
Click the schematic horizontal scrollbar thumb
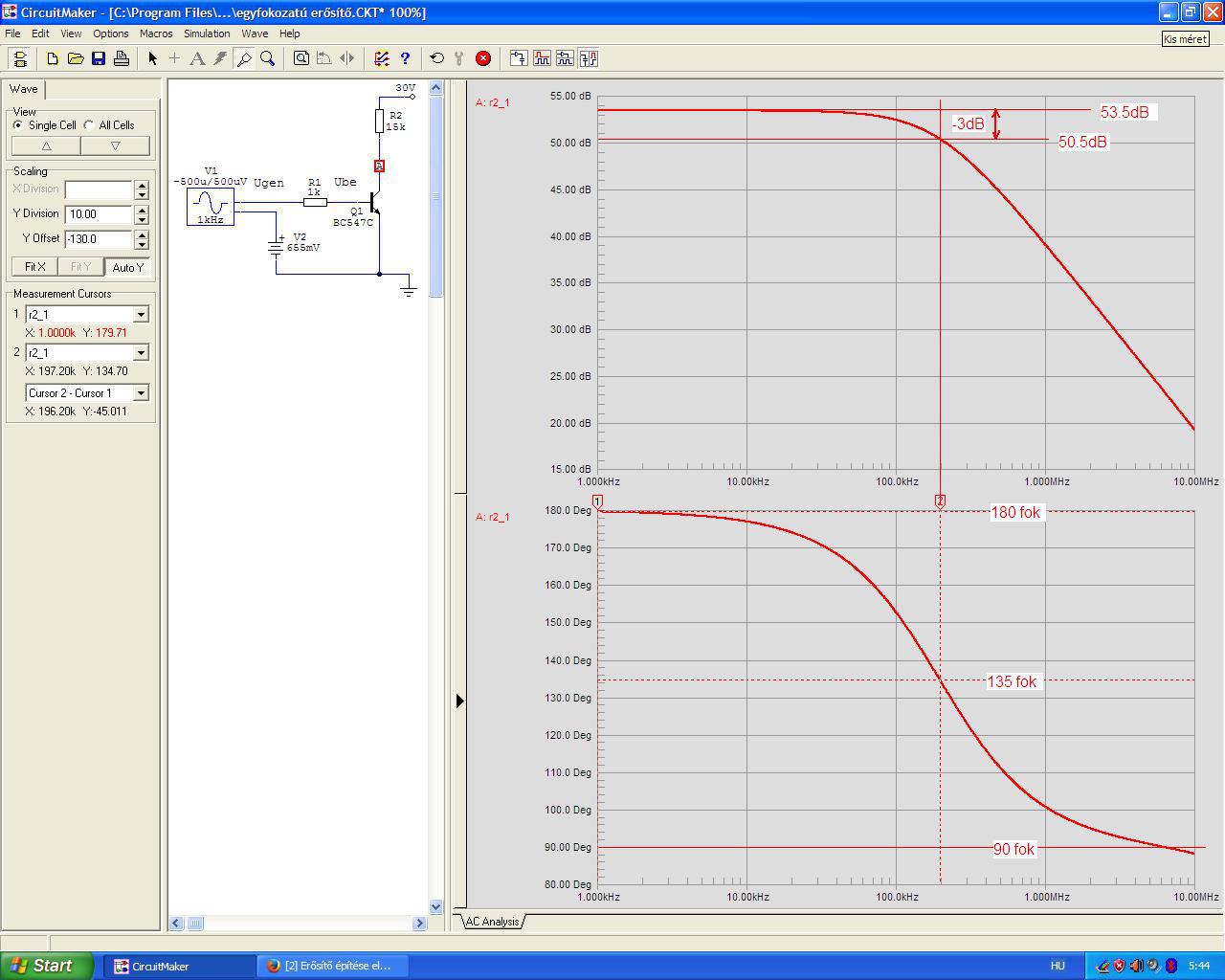pos(195,924)
